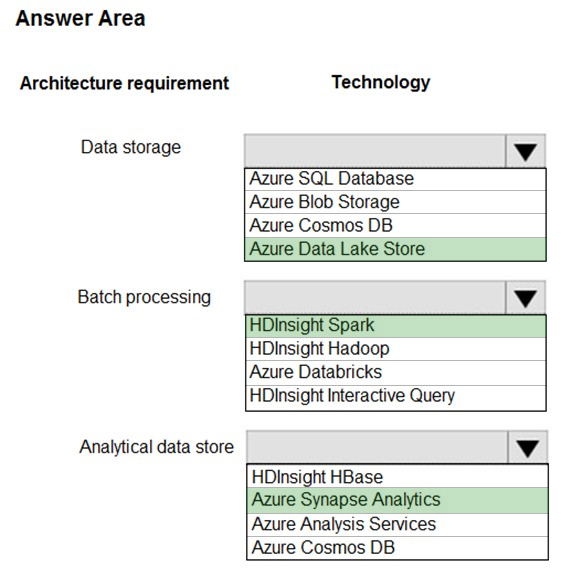Choose Azure Cosmos DB under Analytical data store
The width and height of the screenshot is (561, 575).
pyautogui.click(x=398, y=548)
